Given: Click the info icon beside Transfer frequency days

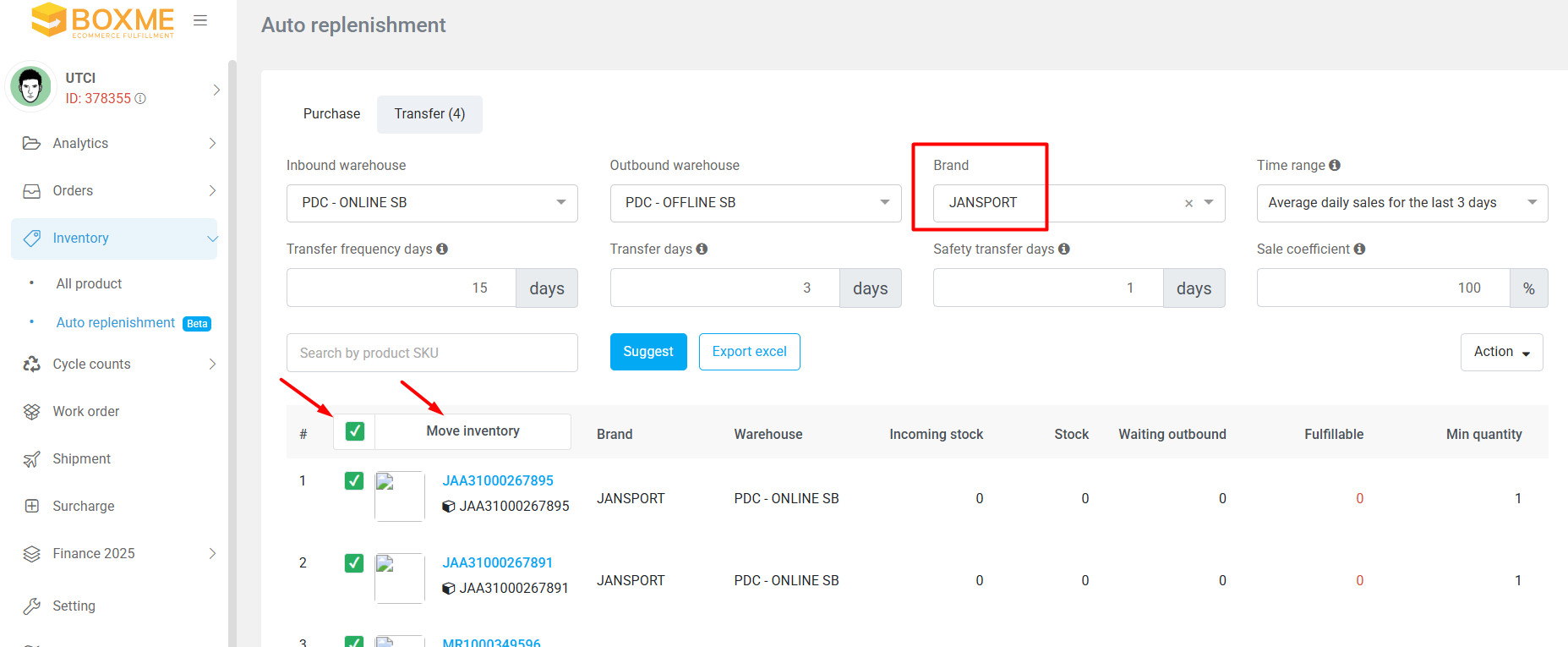Looking at the screenshot, I should click(x=442, y=249).
